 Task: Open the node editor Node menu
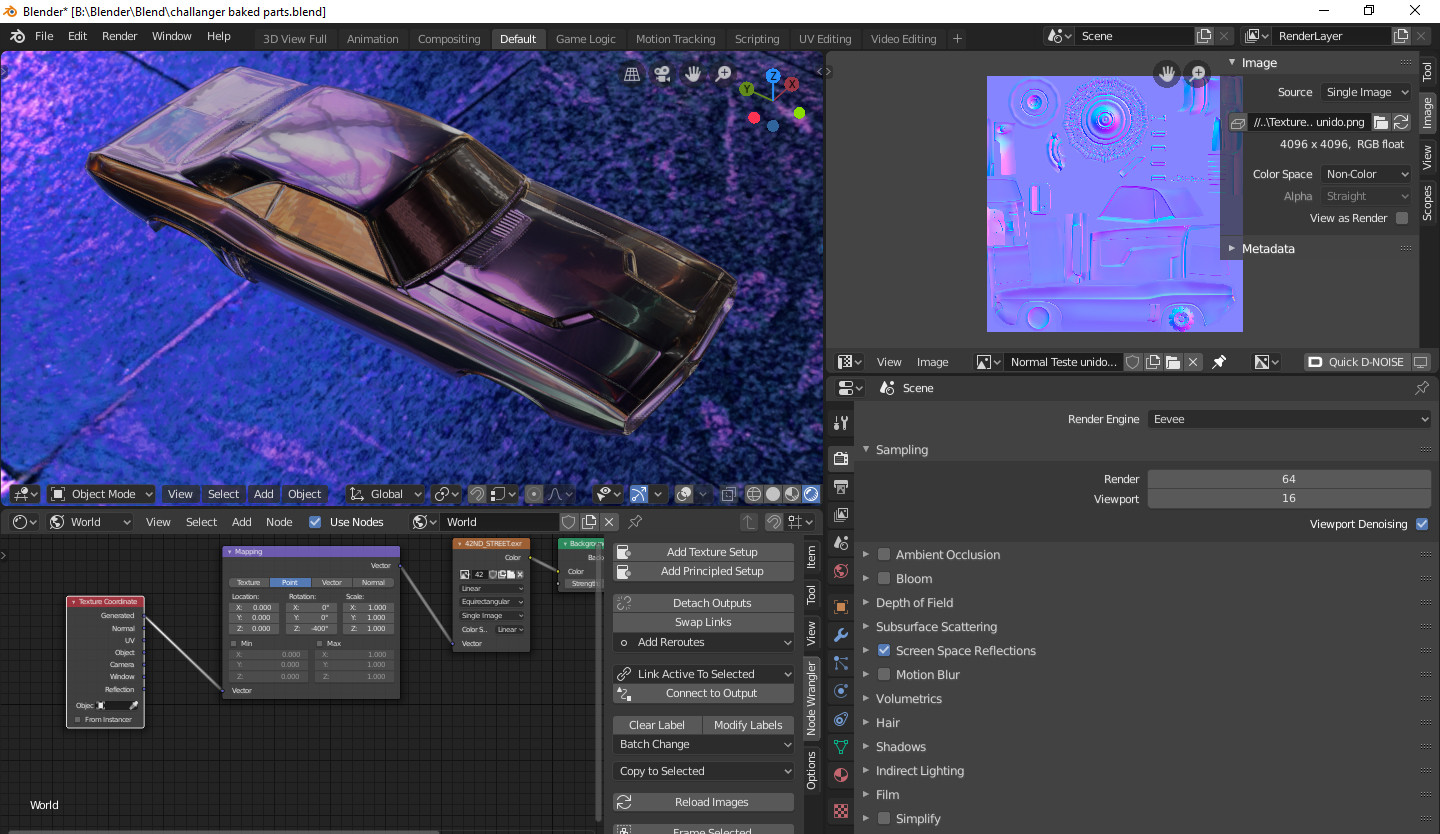tap(279, 522)
